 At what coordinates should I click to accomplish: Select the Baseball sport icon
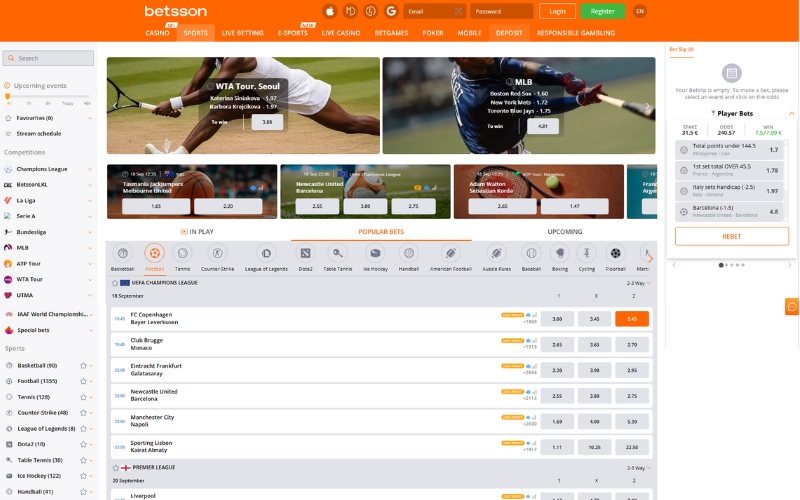531,253
